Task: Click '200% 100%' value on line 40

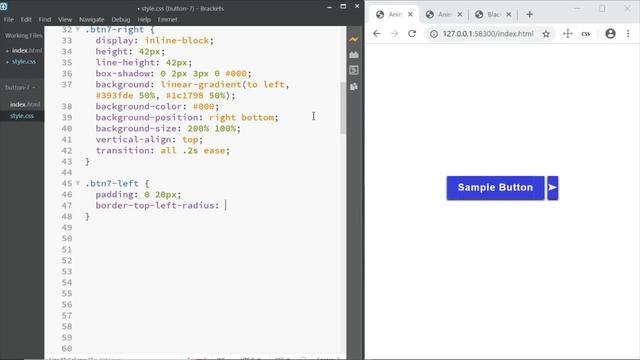Action: (x=211, y=129)
